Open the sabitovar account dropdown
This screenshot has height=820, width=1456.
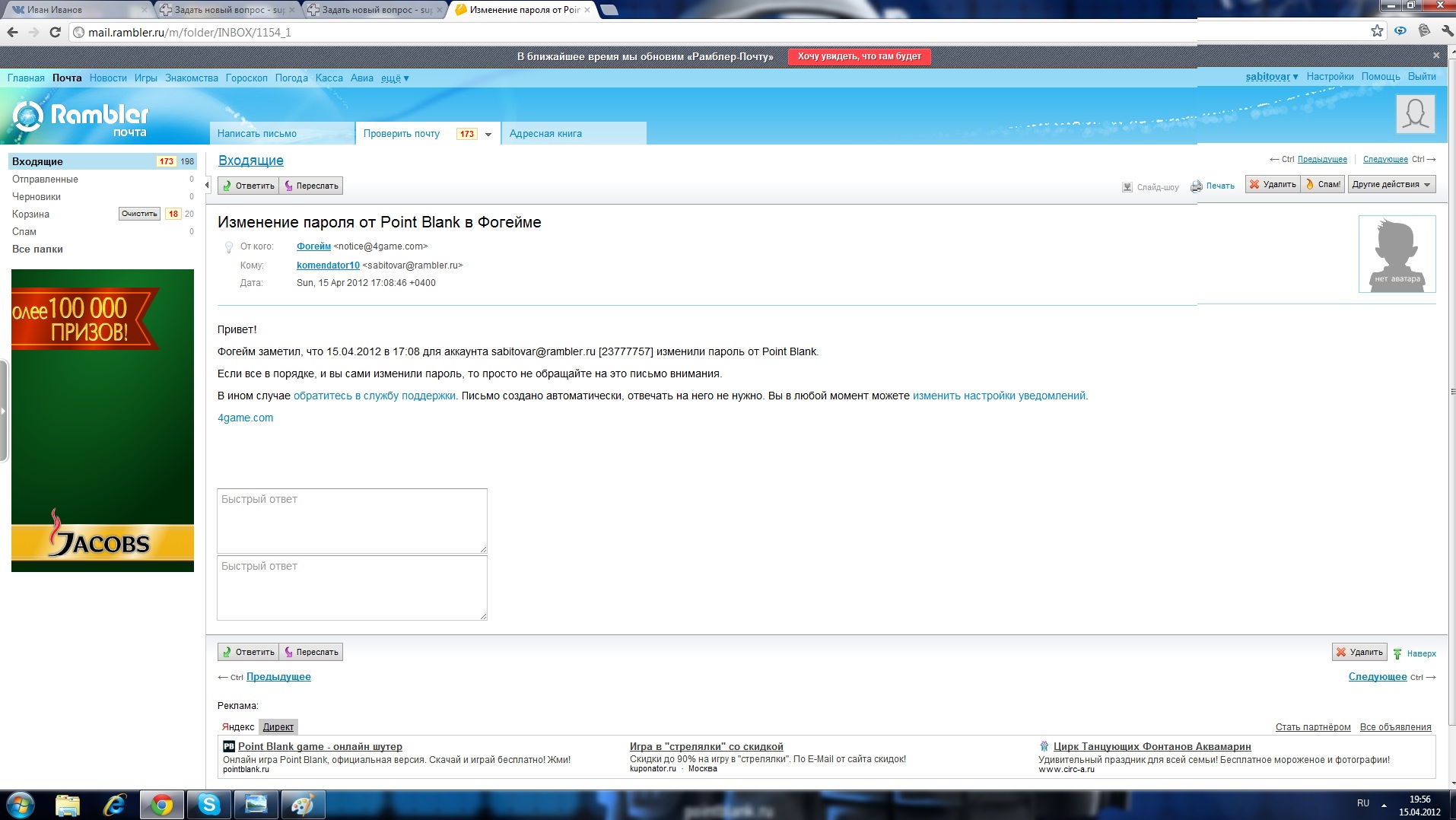pos(1272,77)
